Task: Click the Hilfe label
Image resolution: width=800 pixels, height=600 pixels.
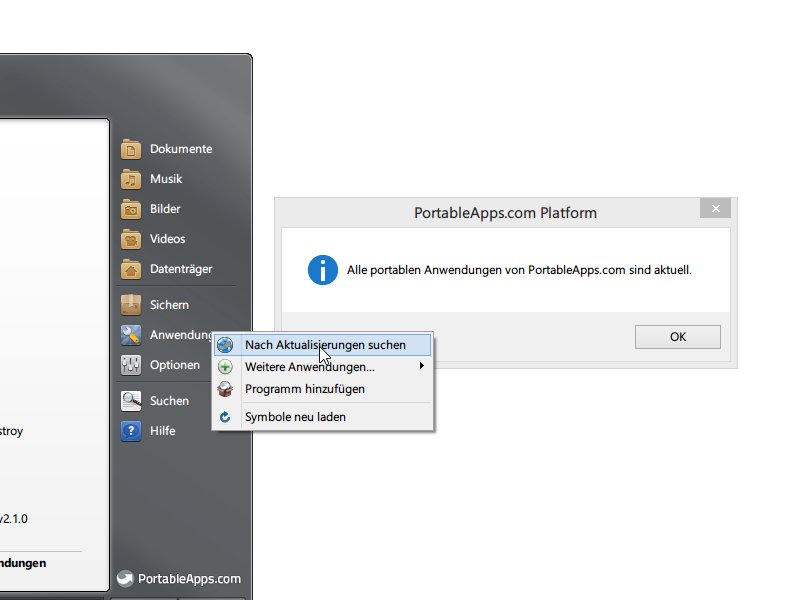Action: [163, 431]
